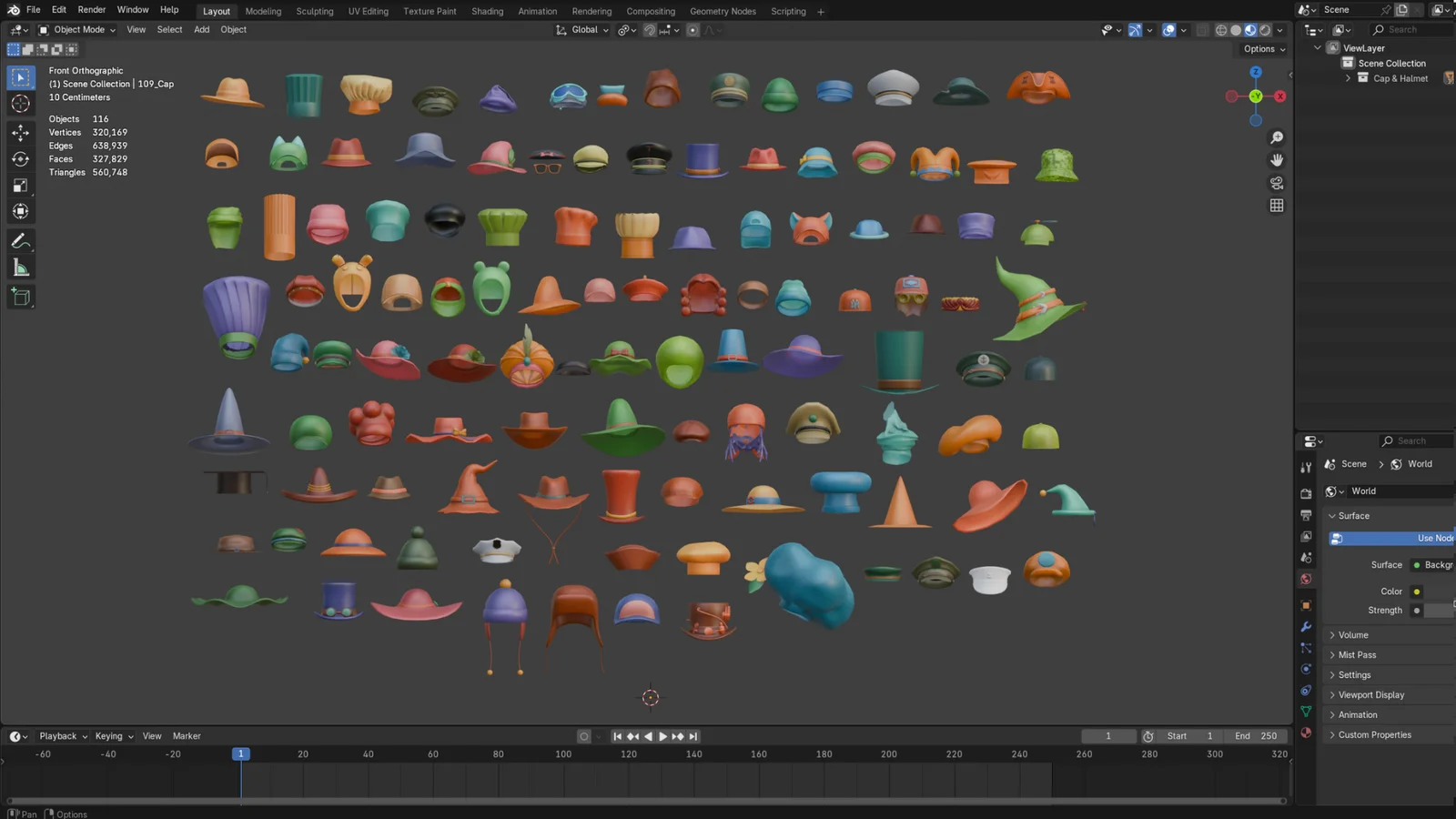The width and height of the screenshot is (1456, 819).
Task: Select the Measure tool
Action: [x=20, y=267]
